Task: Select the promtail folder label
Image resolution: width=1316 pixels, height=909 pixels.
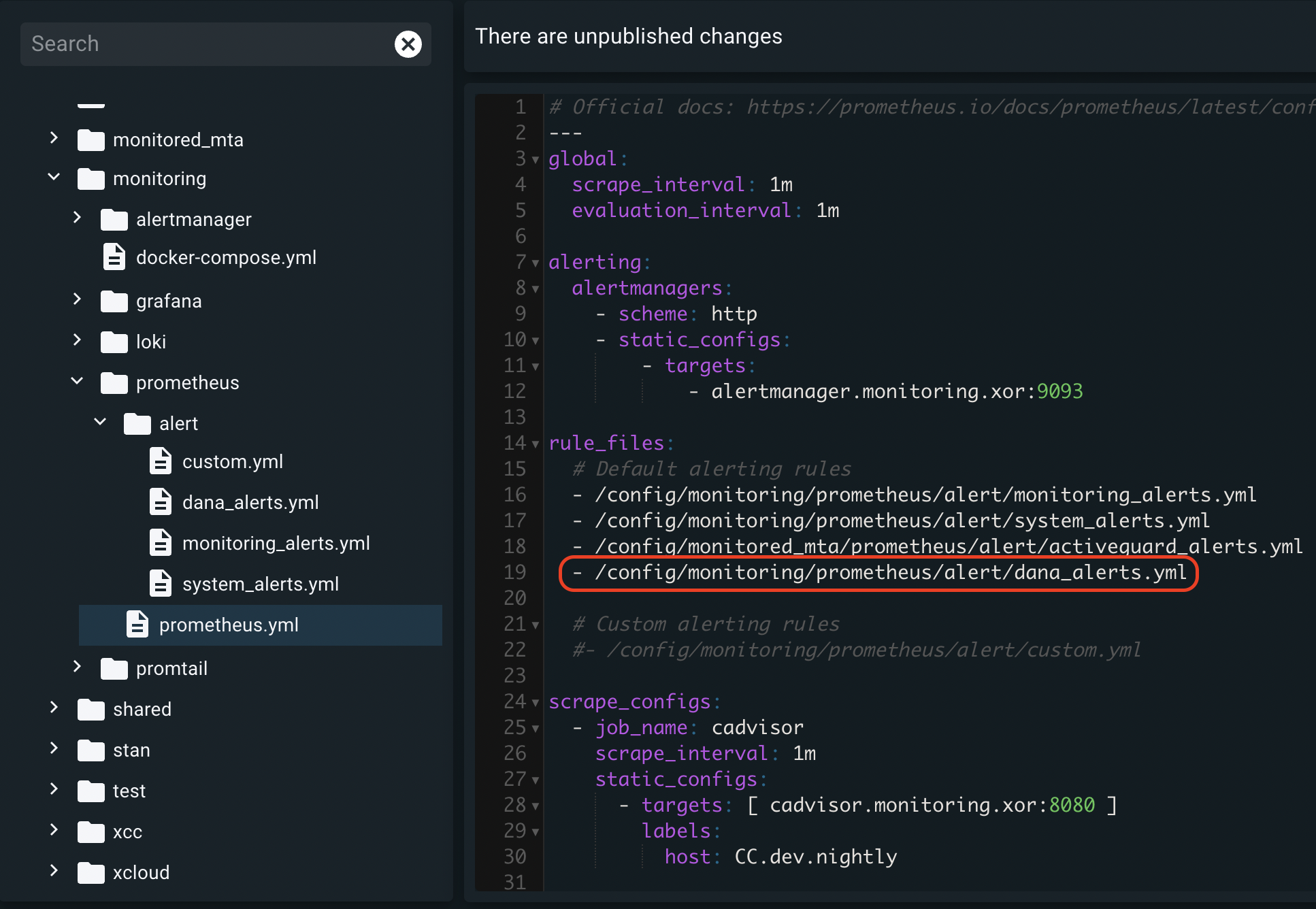Action: (x=171, y=669)
